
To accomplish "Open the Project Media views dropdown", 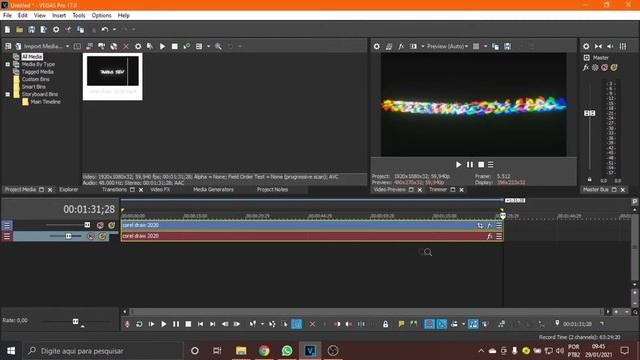I will point(209,47).
